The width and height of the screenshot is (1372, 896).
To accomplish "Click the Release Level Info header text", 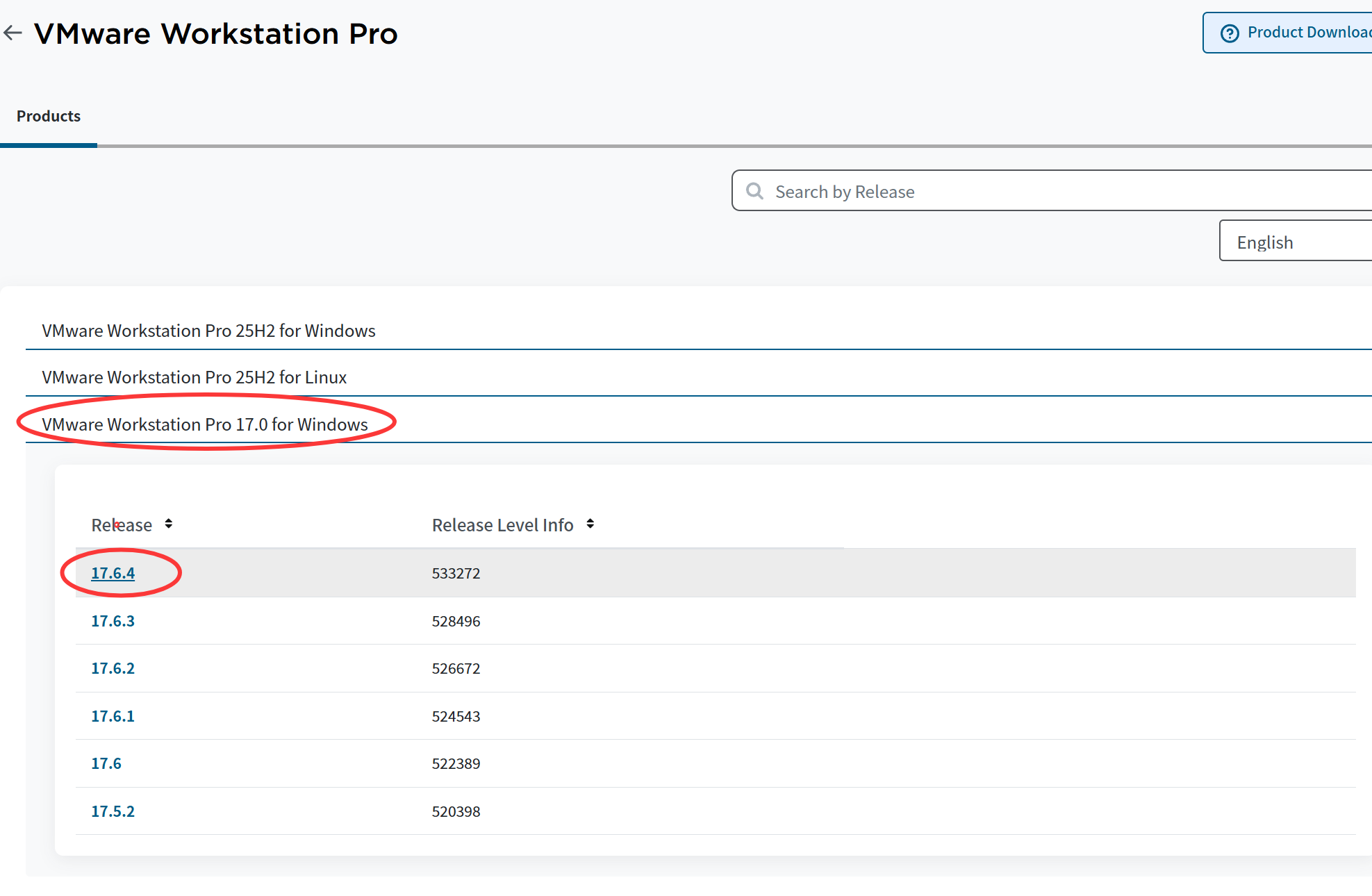I will (x=502, y=525).
